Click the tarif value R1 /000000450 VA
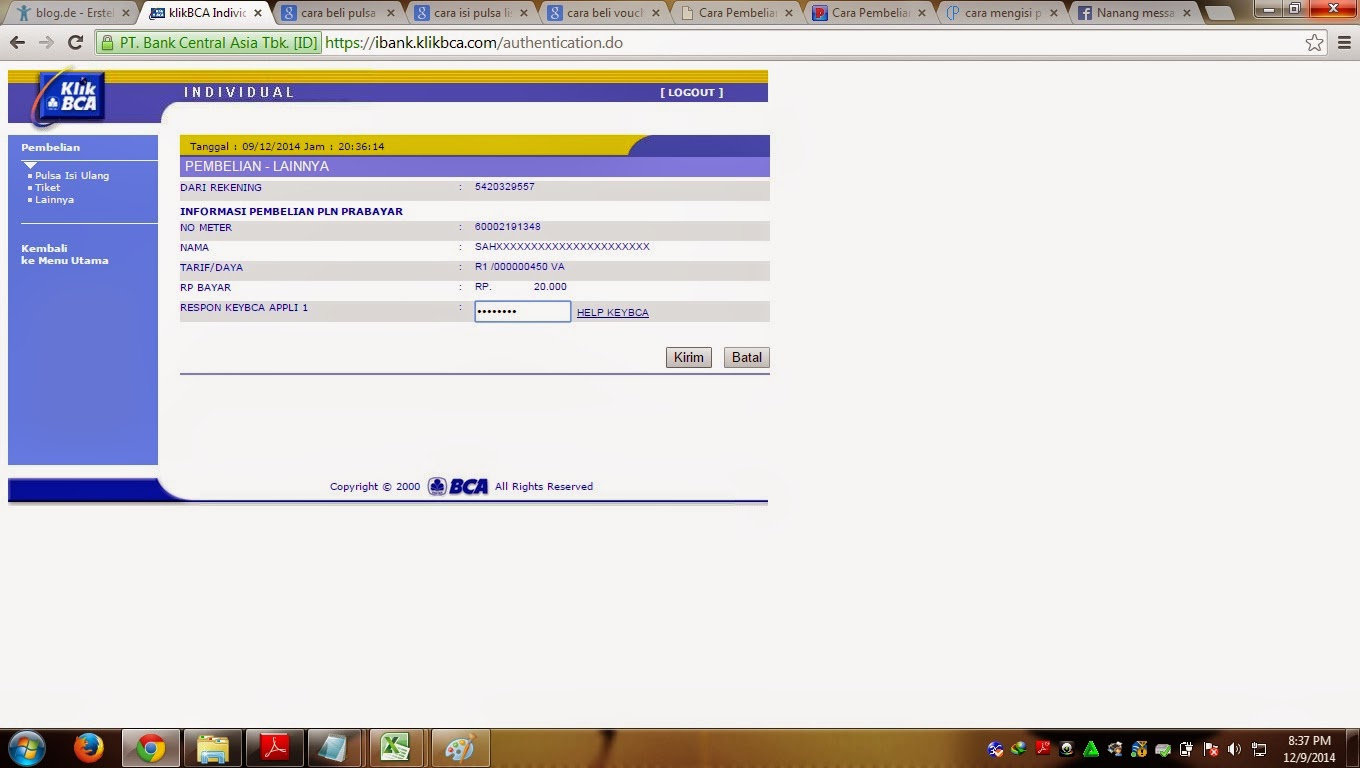This screenshot has height=768, width=1360. coord(520,267)
